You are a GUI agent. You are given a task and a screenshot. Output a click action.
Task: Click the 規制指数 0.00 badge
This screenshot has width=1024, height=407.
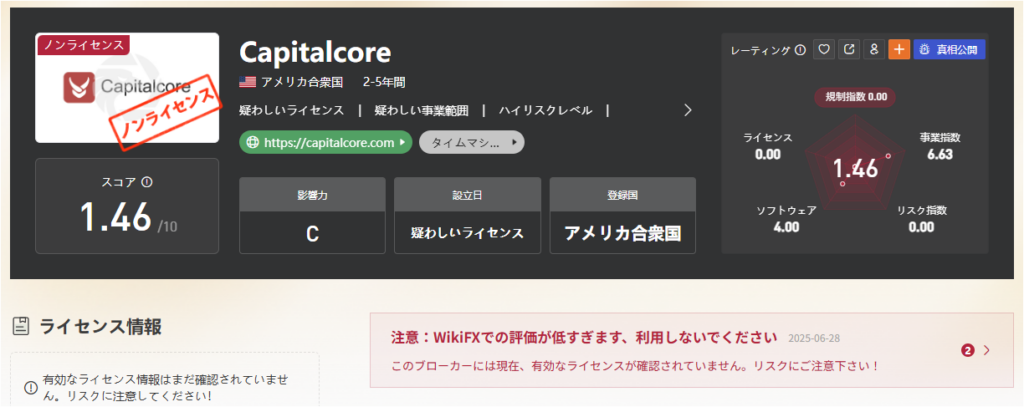coord(856,97)
